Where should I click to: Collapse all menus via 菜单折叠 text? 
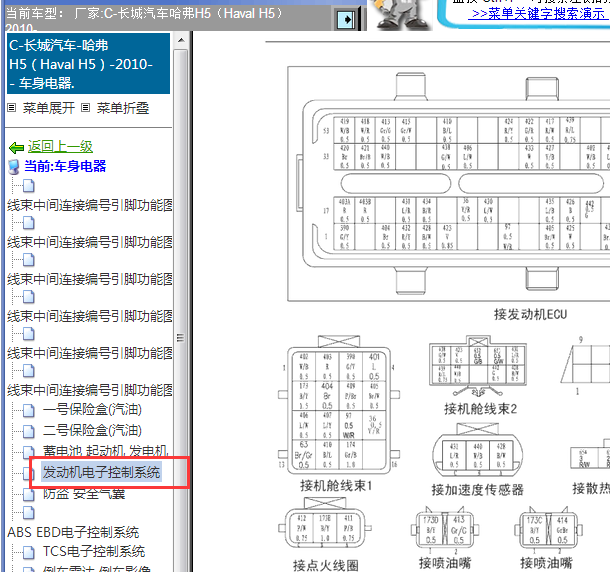click(x=123, y=108)
